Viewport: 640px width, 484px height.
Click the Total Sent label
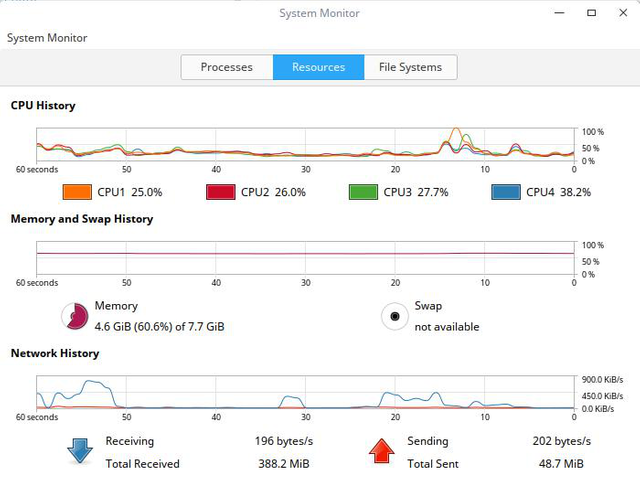[x=433, y=464]
